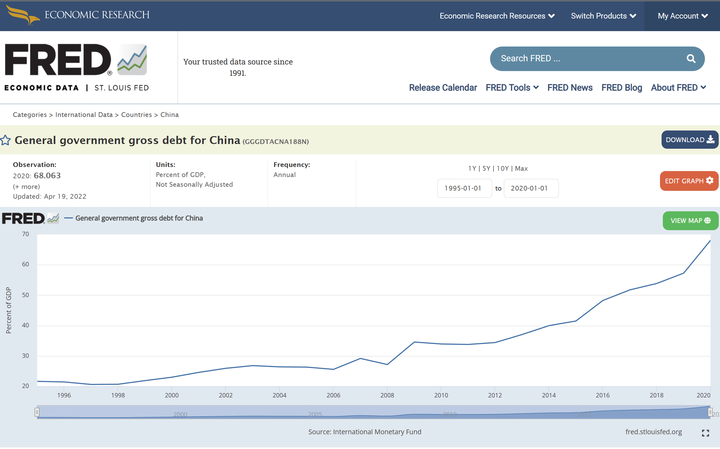Click the left handle of range slider
Viewport: 720px width, 449px height.
[37, 412]
